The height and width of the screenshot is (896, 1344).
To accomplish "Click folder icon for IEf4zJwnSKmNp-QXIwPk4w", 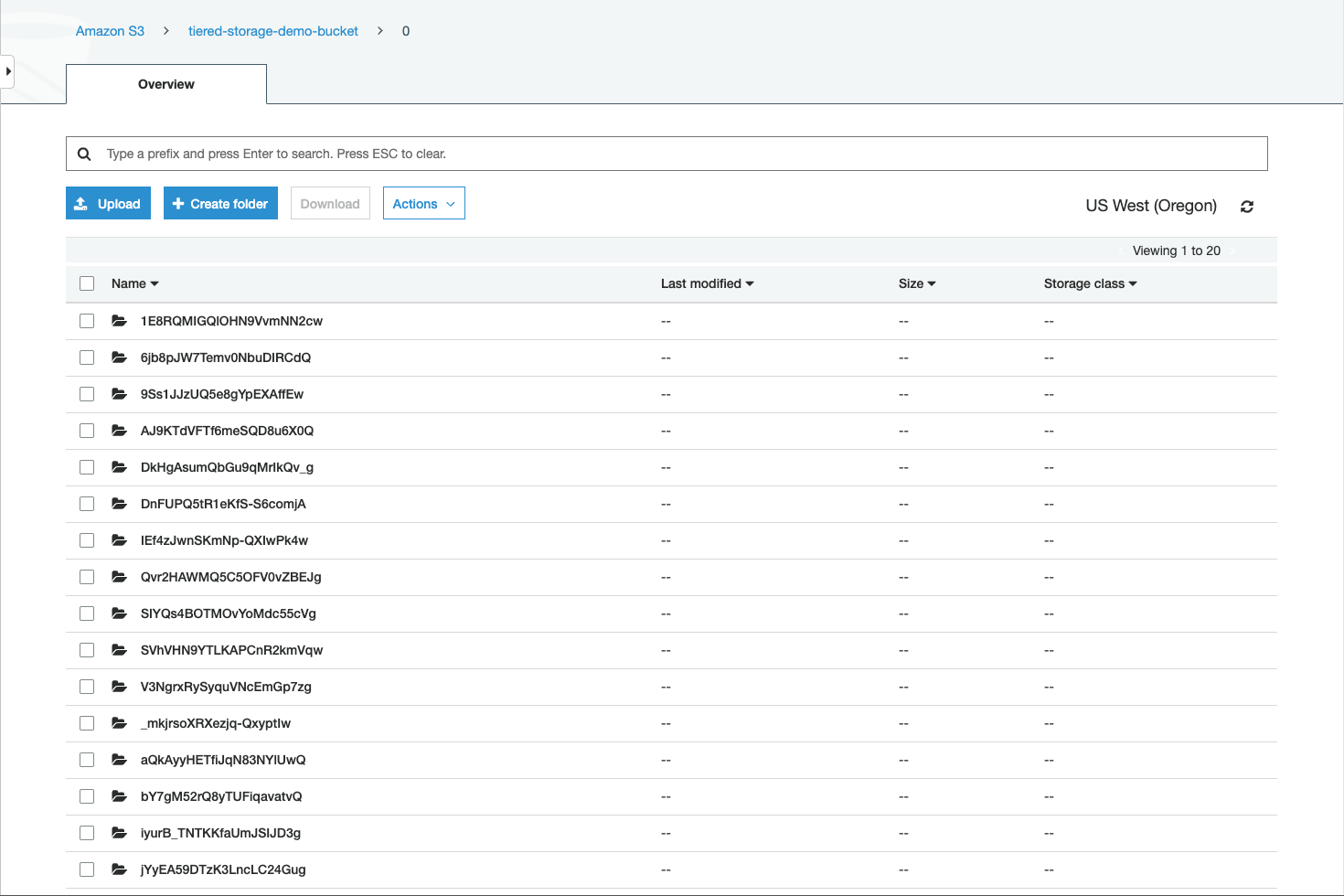I will (x=119, y=540).
